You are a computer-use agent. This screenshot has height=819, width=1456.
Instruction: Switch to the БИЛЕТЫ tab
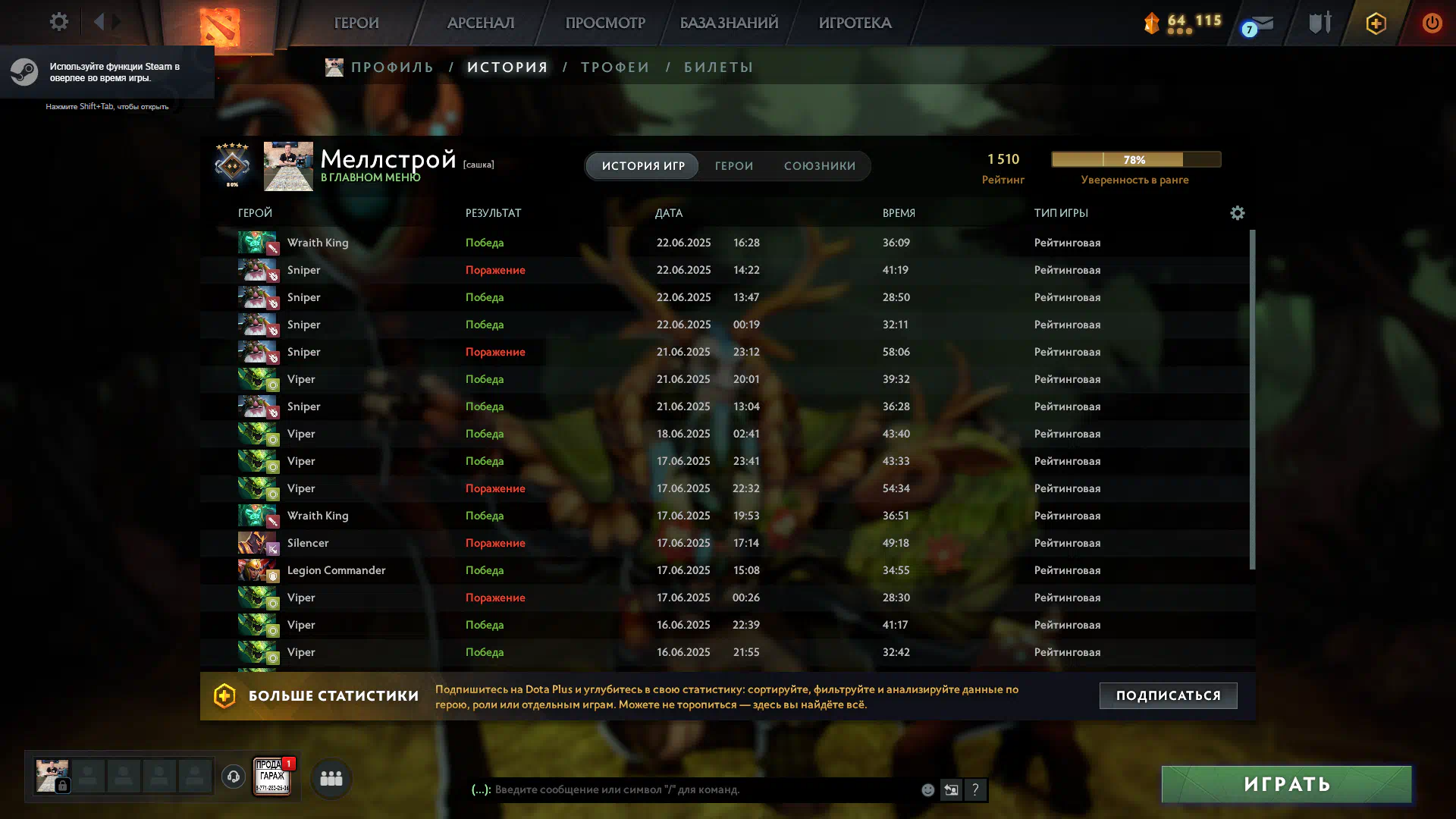pyautogui.click(x=718, y=67)
